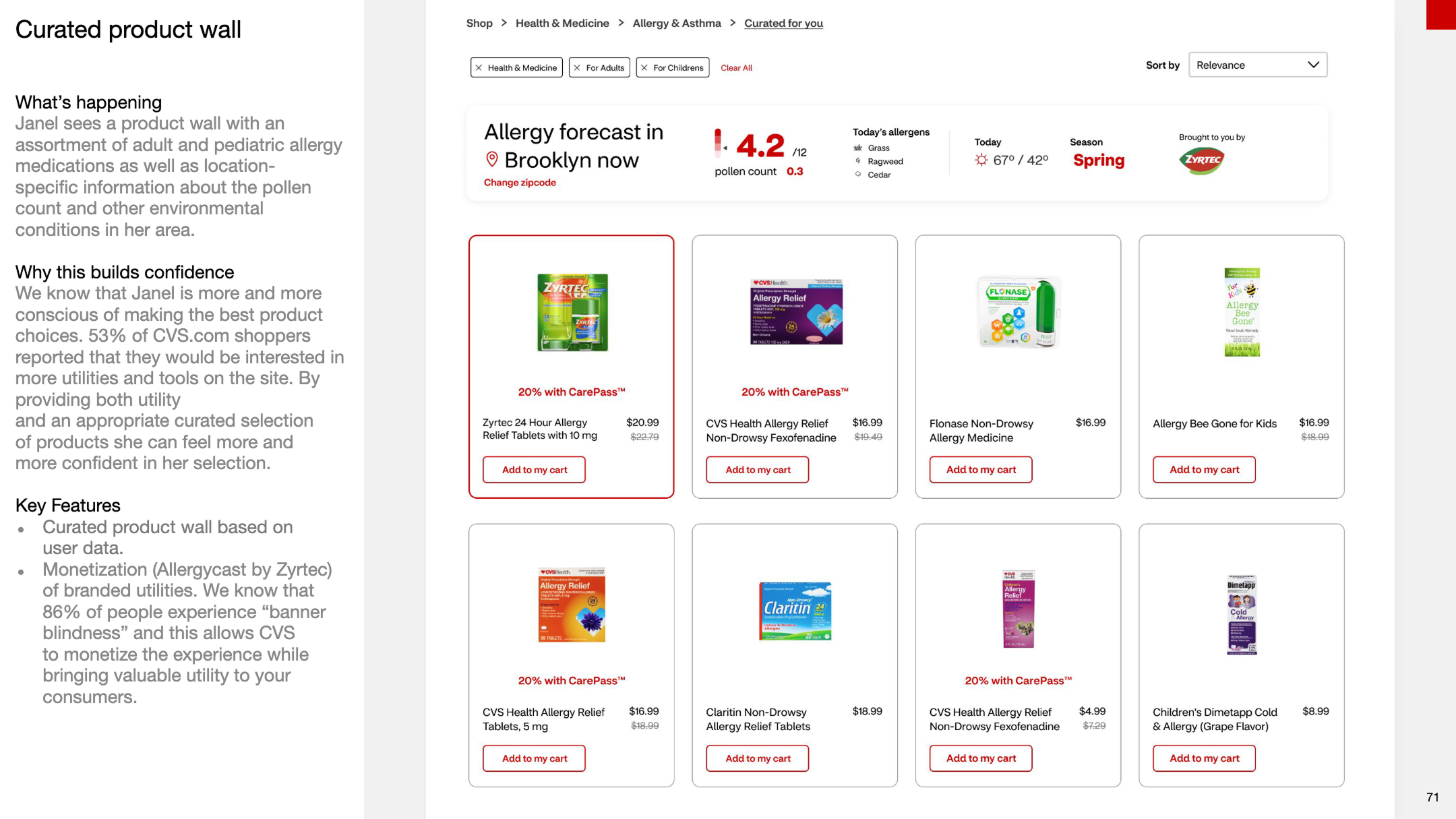Add Flonase Non-Drowsy to cart

click(x=980, y=470)
